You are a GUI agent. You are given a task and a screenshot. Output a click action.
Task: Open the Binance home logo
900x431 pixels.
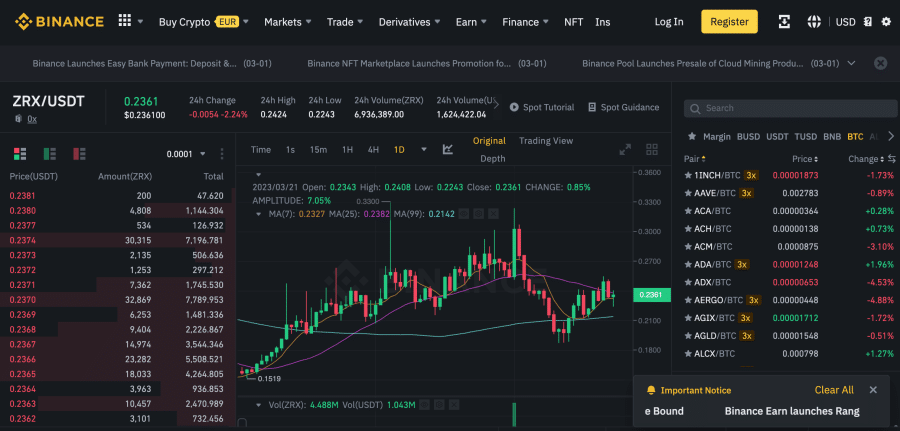pos(59,22)
